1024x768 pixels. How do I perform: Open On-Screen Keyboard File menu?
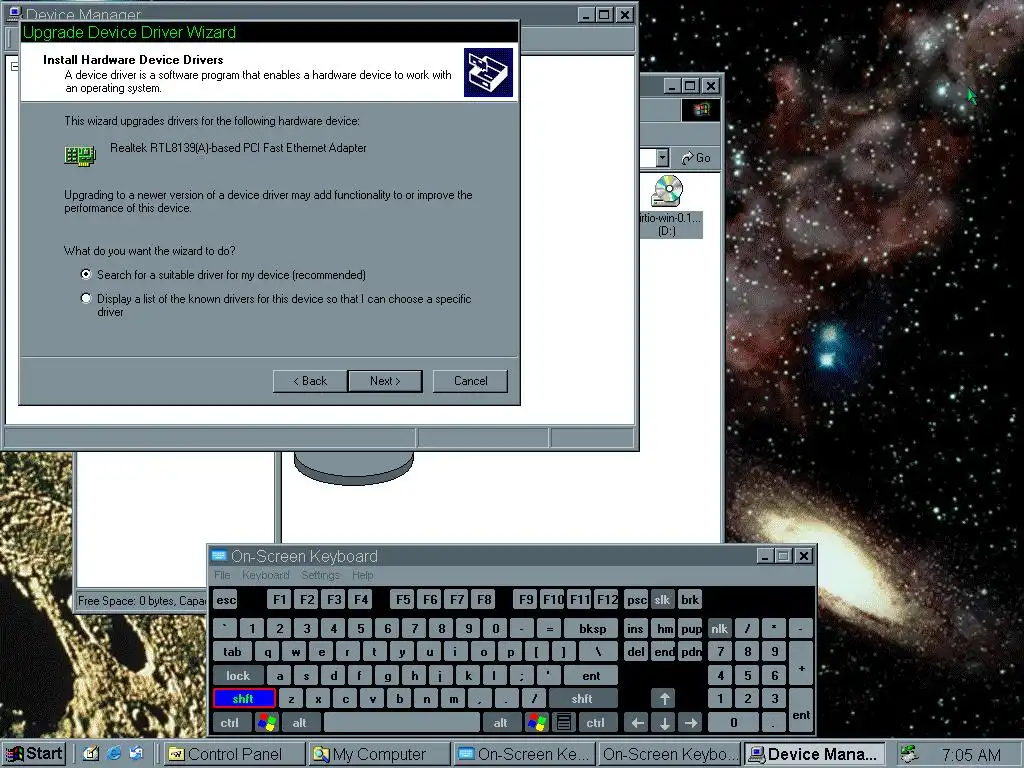point(222,575)
